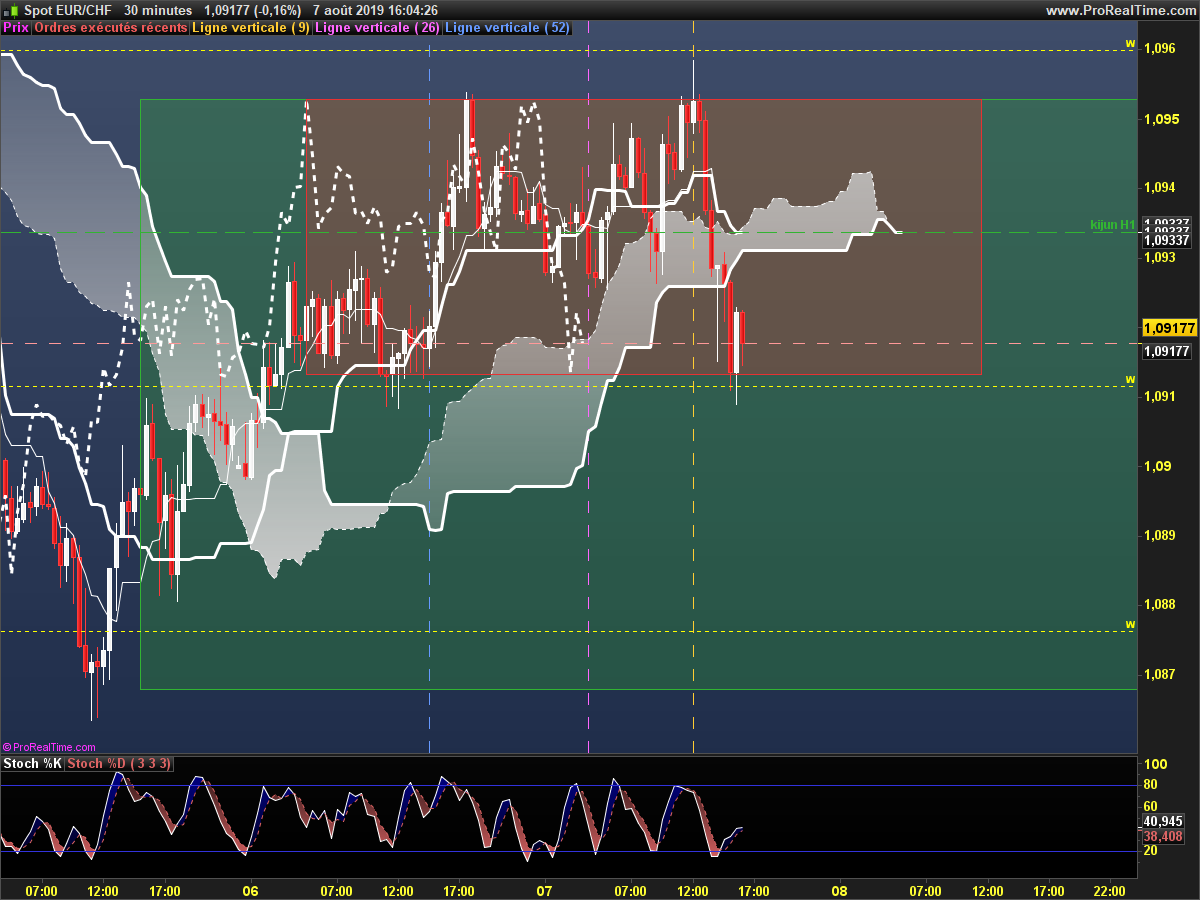Click the 7 août 2019 16:04:26 timestamp
This screenshot has height=900, width=1200.
375,10
